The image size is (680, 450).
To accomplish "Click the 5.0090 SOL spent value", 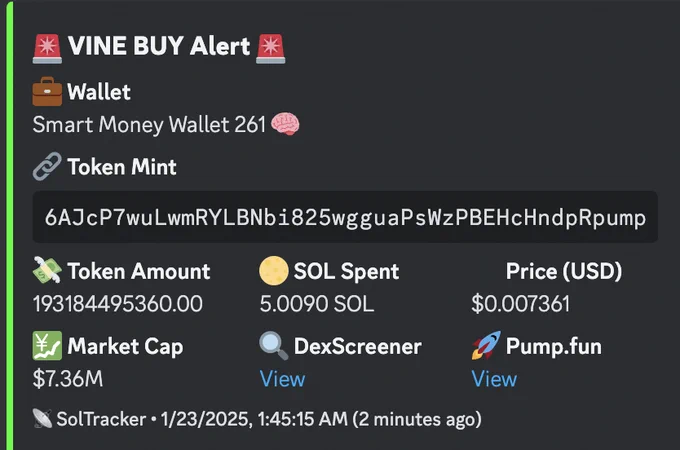I will [x=317, y=304].
